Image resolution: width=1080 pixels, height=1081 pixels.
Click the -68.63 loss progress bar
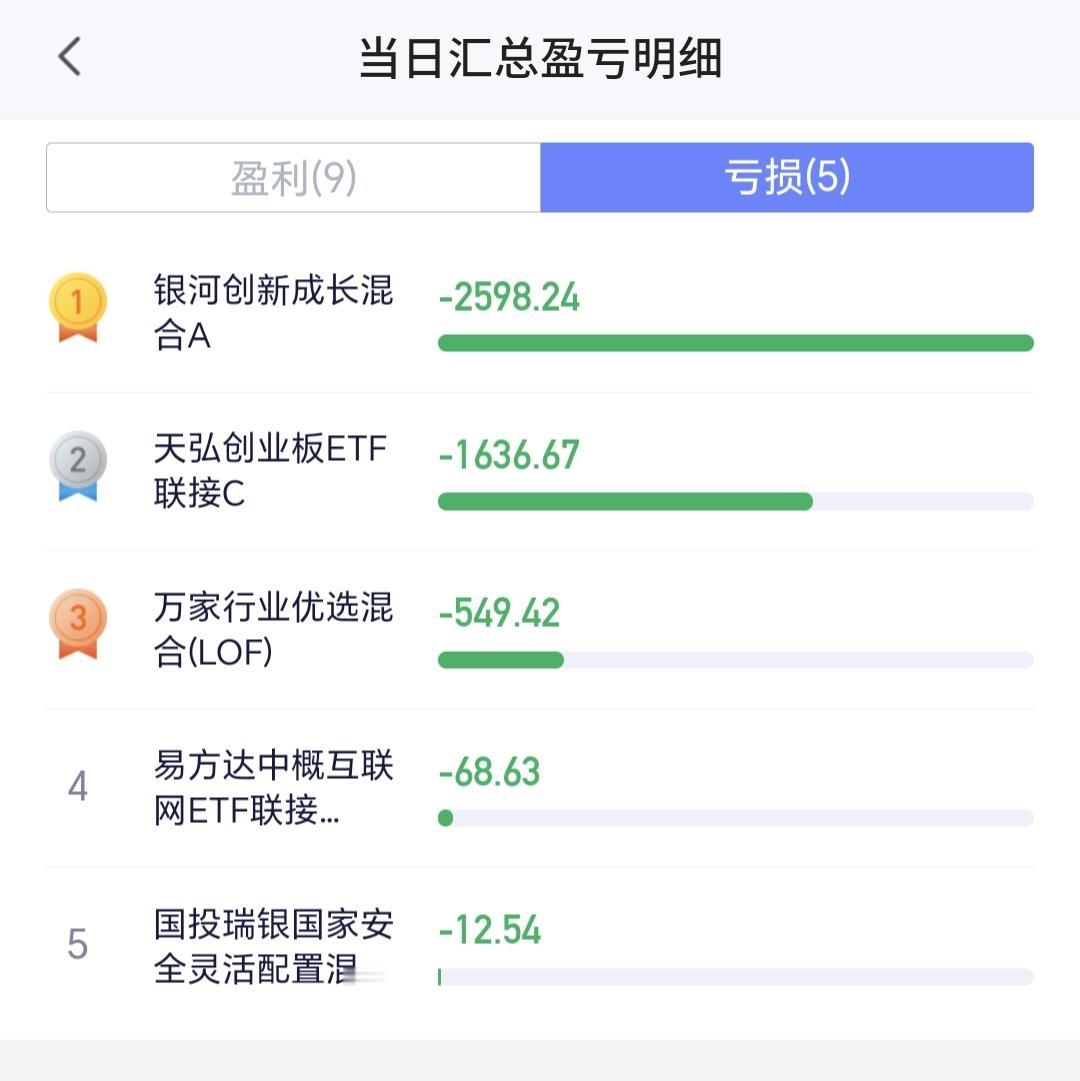tap(735, 818)
